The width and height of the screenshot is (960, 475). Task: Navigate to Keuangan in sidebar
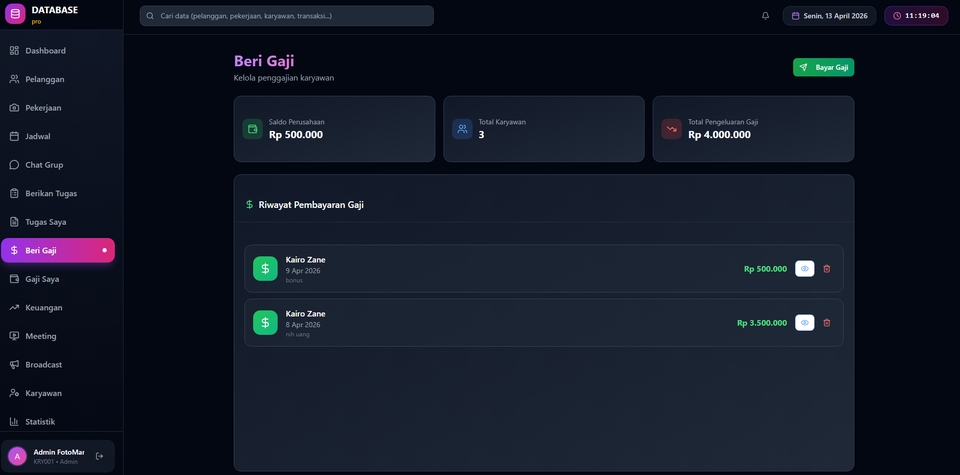[x=58, y=307]
